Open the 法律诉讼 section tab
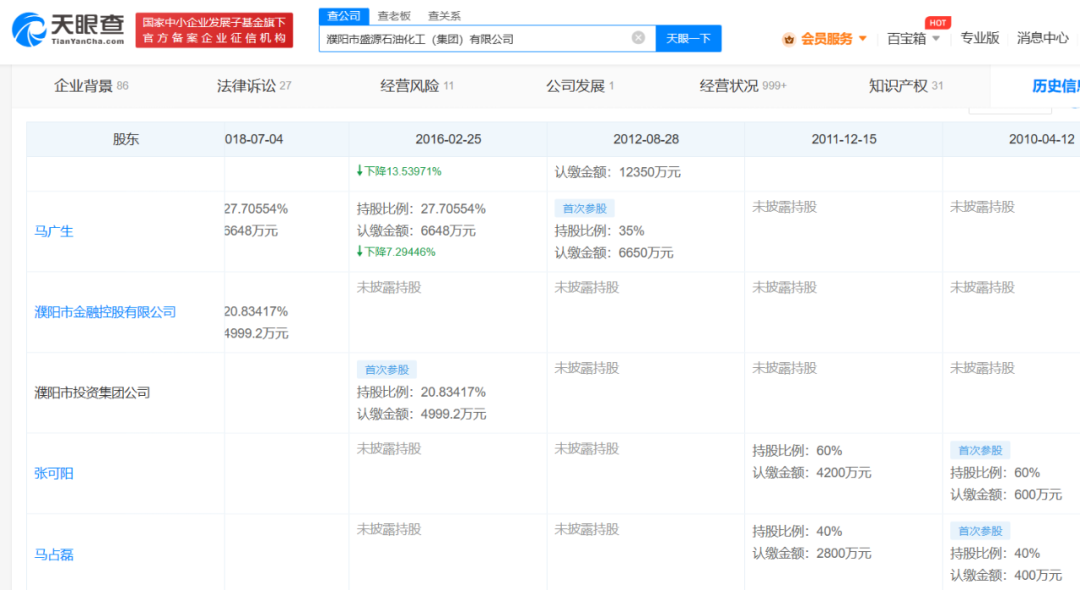This screenshot has width=1080, height=590. [x=253, y=86]
